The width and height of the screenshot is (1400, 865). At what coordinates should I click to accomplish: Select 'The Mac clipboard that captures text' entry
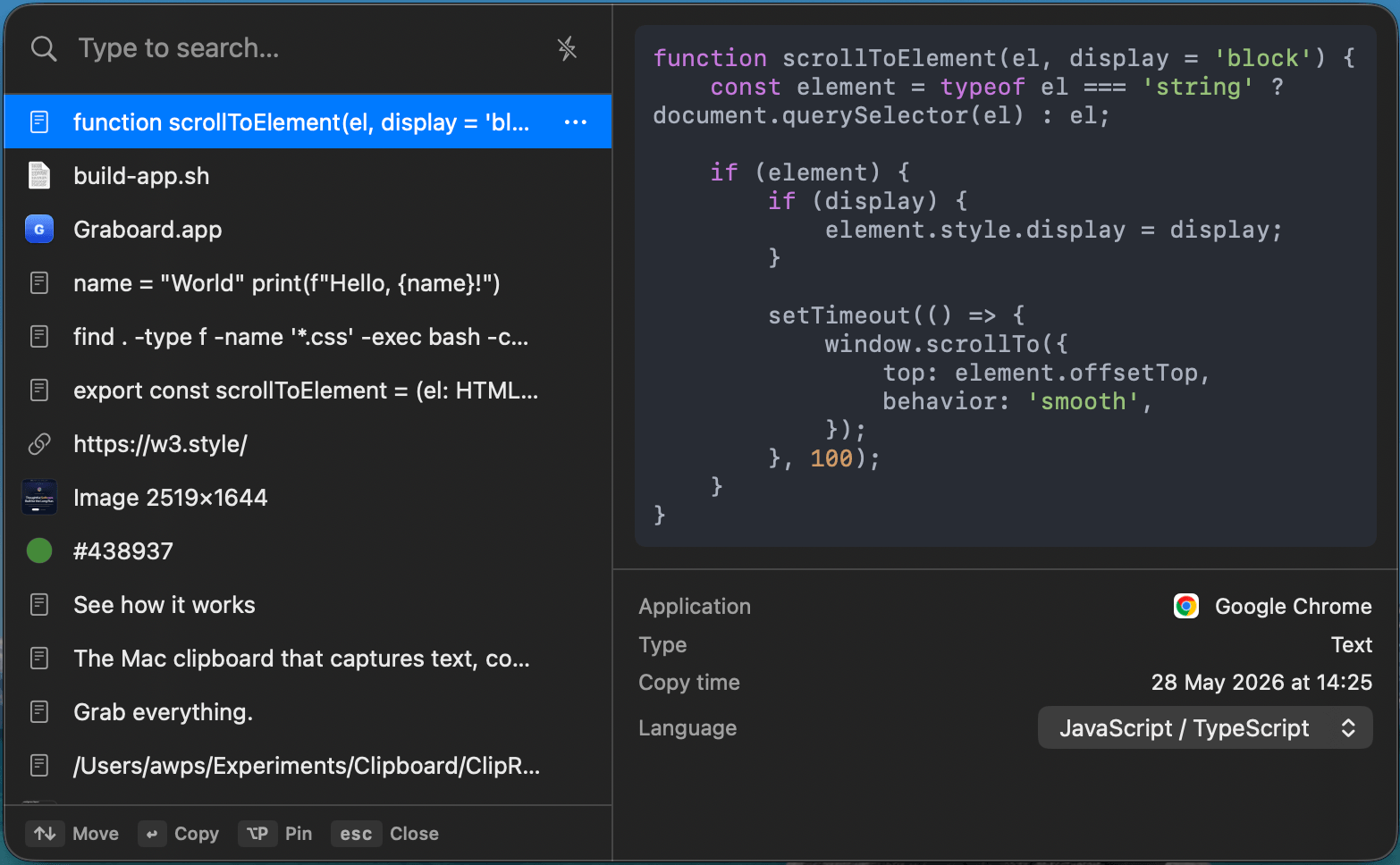point(308,659)
